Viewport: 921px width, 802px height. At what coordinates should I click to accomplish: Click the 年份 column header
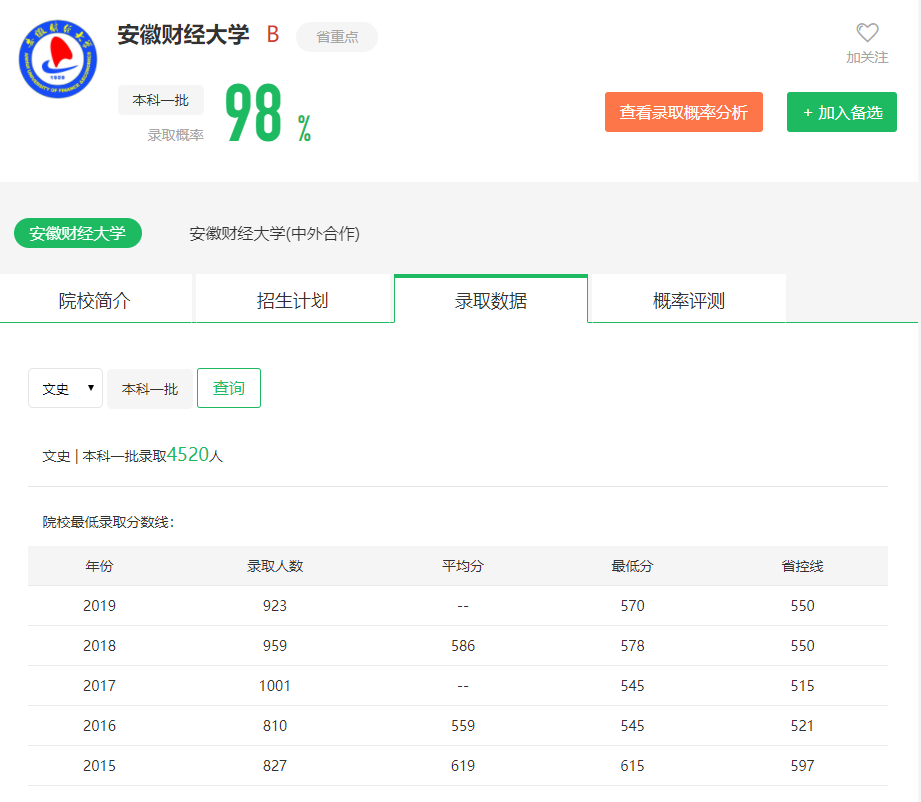[x=99, y=566]
